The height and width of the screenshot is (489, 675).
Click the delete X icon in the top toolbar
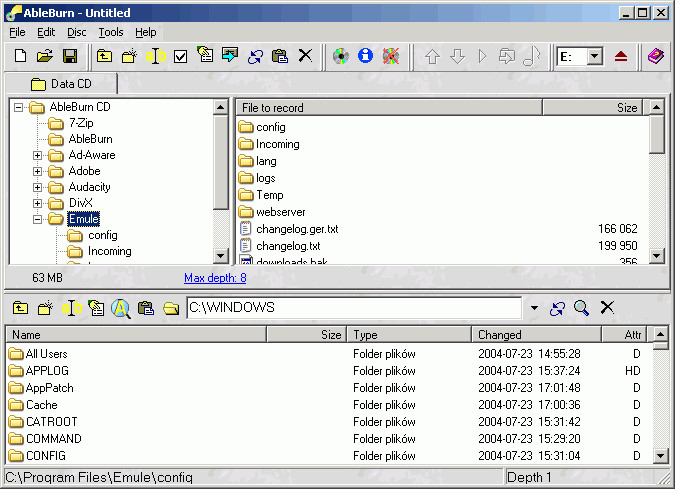coord(305,55)
